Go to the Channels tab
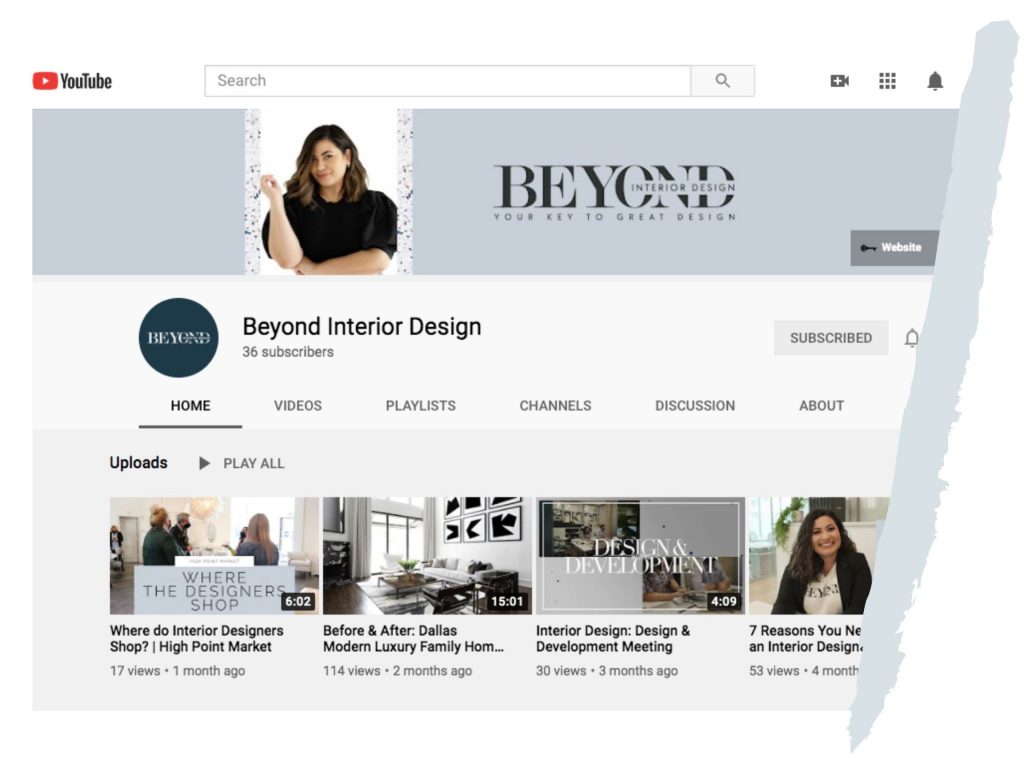Viewport: 1024px width, 768px height. [555, 406]
